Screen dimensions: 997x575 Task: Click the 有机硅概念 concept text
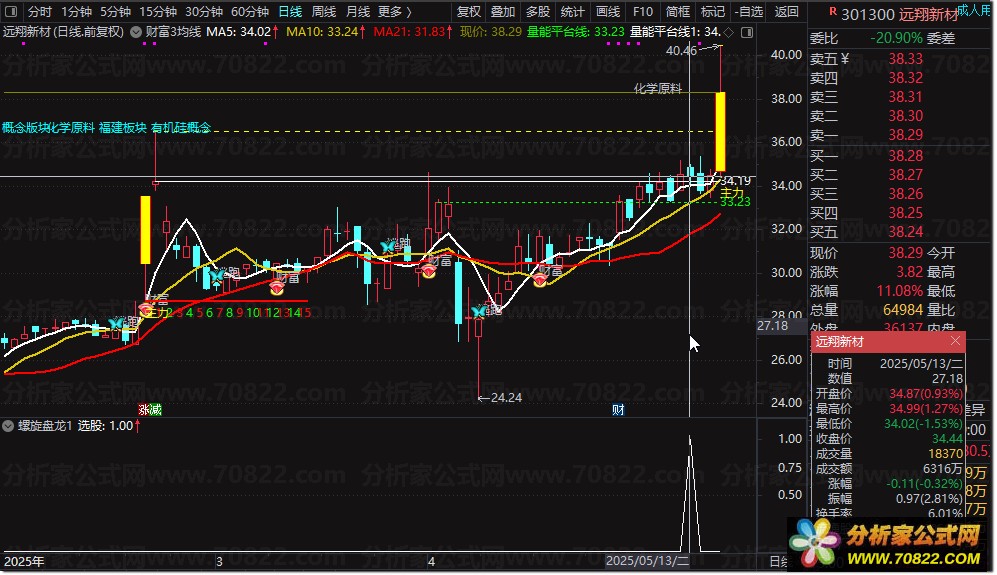pos(181,128)
